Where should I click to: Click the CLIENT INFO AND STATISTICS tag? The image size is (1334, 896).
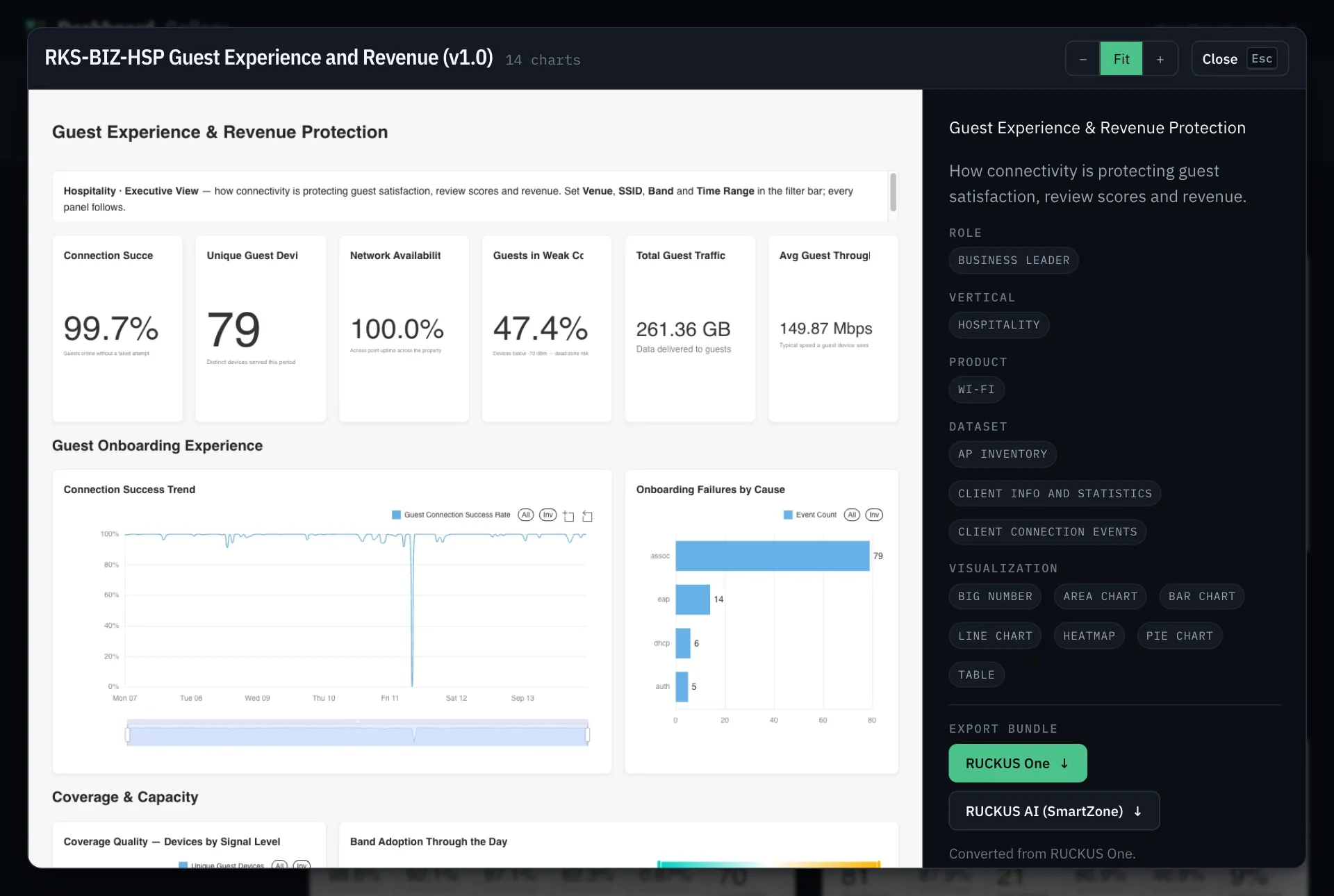1055,494
